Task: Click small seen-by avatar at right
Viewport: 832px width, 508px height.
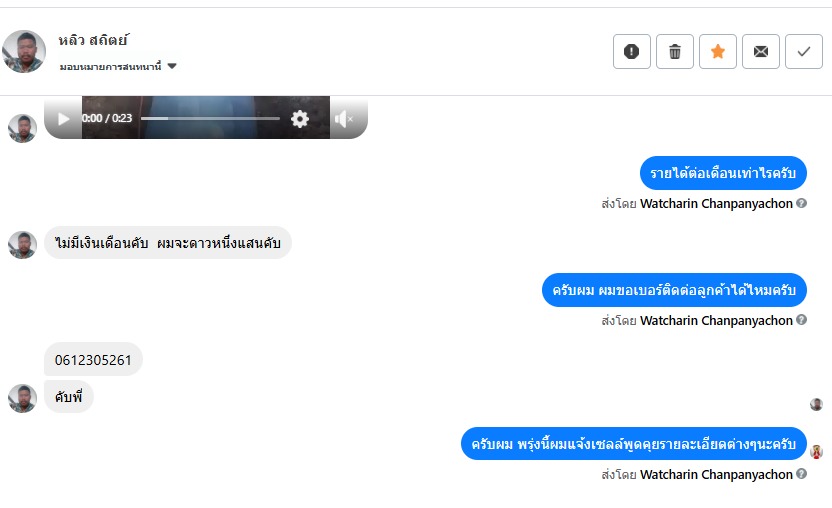Action: (x=816, y=404)
